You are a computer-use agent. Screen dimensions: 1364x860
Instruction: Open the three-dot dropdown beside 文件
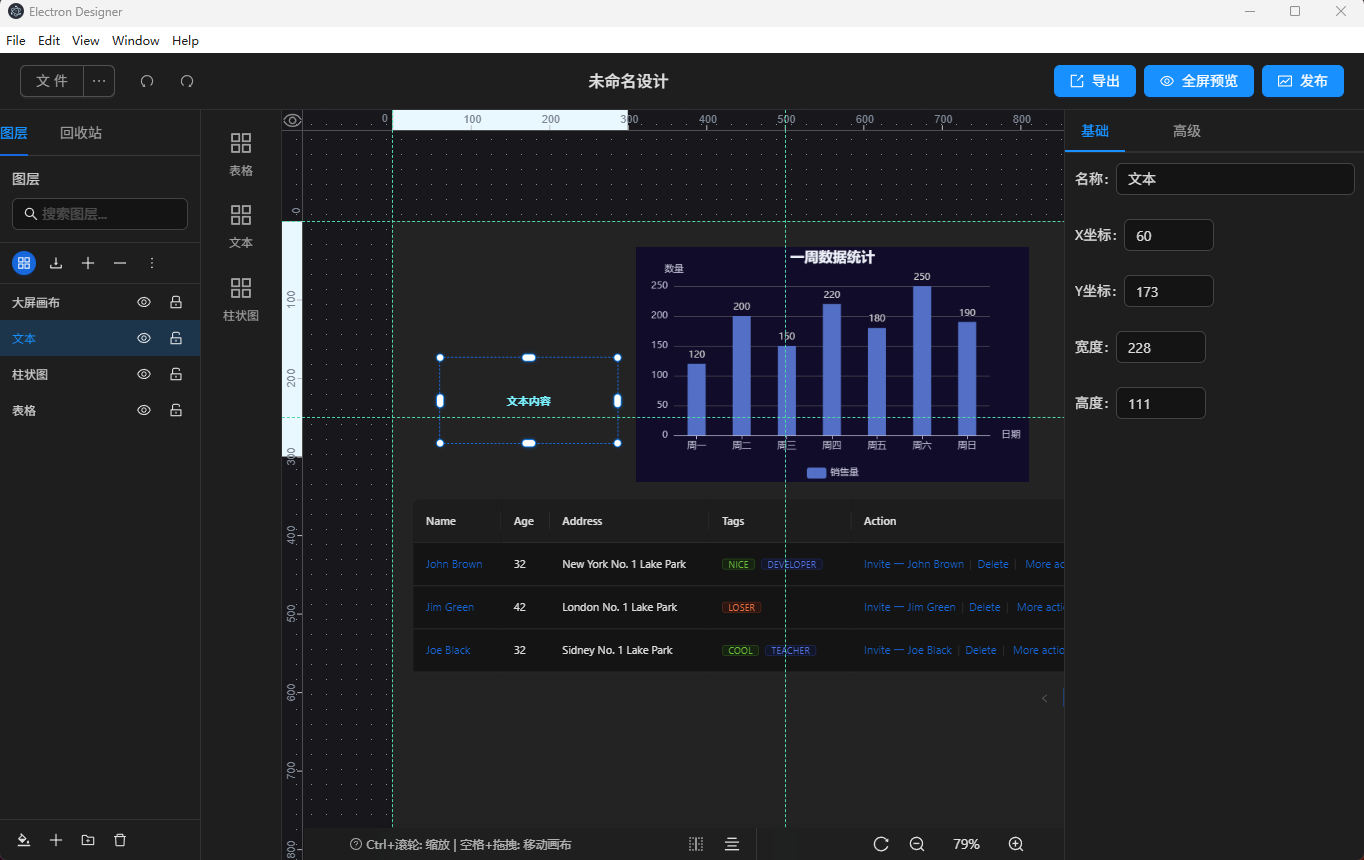pyautogui.click(x=99, y=81)
